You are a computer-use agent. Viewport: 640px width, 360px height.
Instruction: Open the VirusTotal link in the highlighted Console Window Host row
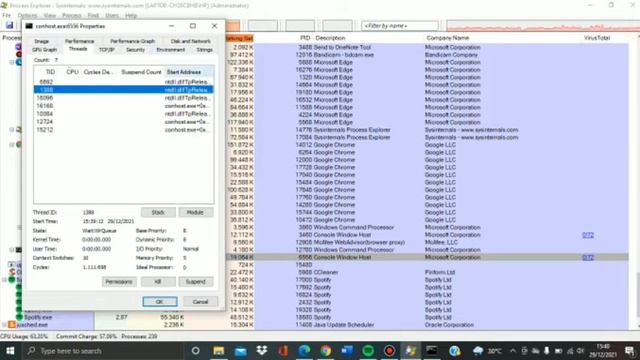(x=588, y=258)
